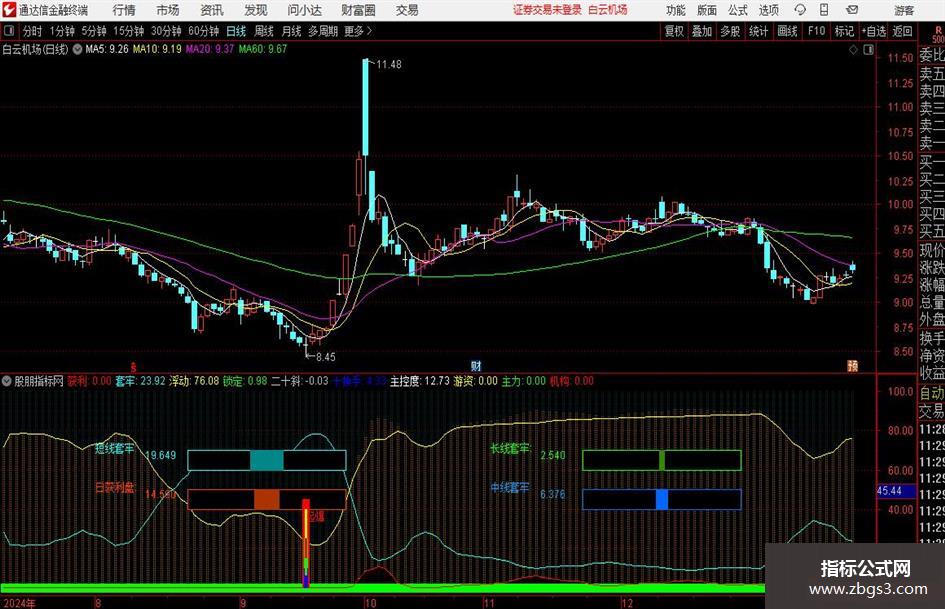The width and height of the screenshot is (945, 609).
Task: Select the 月线 monthly period tab
Action: 291,31
